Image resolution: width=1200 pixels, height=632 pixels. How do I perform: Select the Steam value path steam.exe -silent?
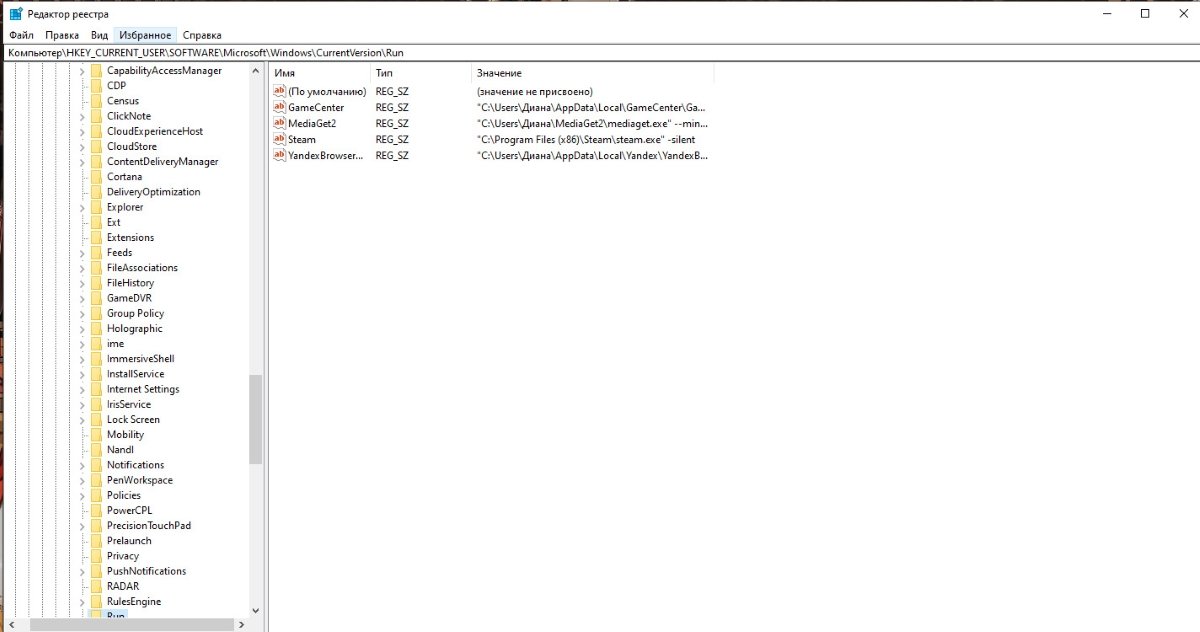[x=586, y=140]
